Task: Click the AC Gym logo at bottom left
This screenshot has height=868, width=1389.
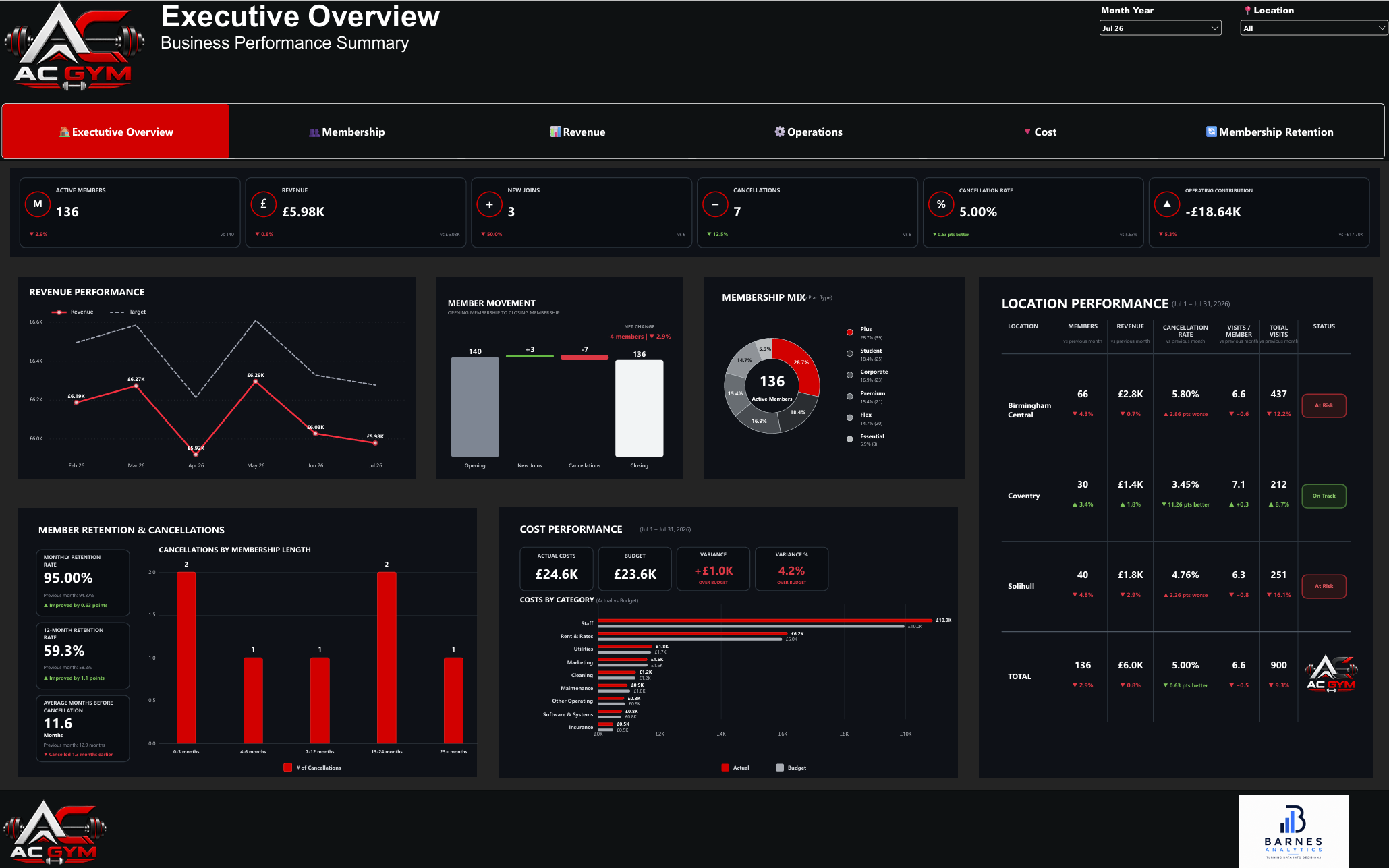Action: coord(55,831)
